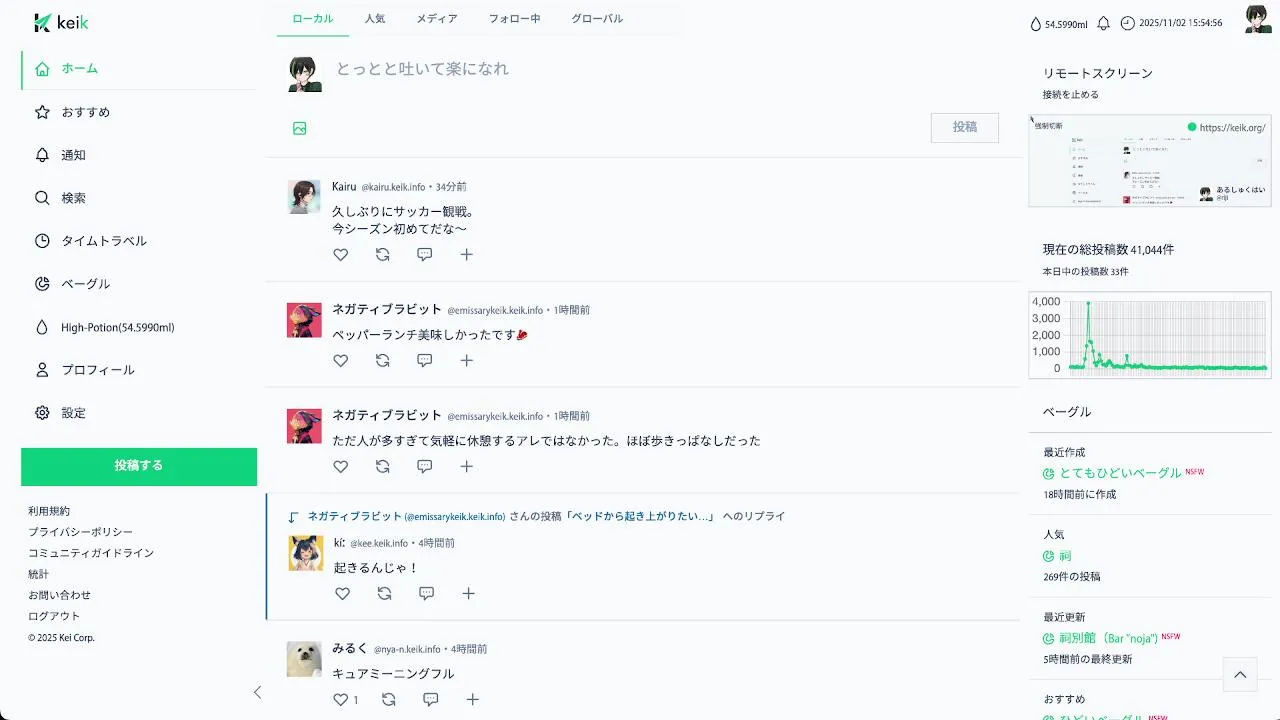
Task: Jump to top with the up-chevron button
Action: pyautogui.click(x=1240, y=675)
